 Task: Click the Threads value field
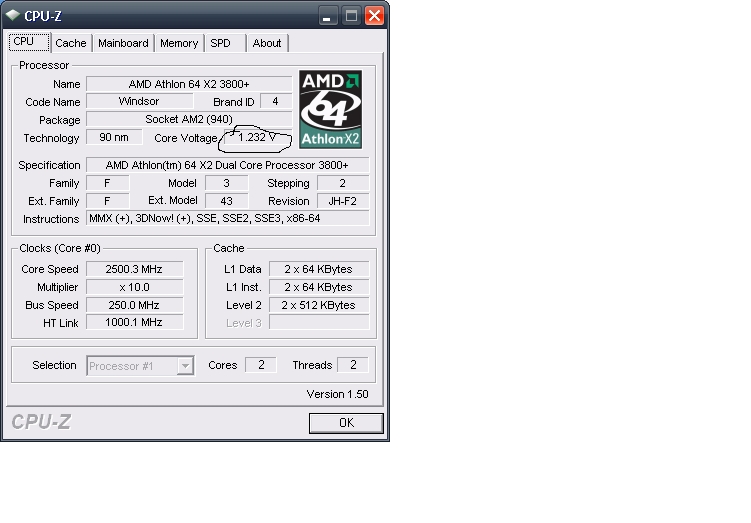(353, 365)
